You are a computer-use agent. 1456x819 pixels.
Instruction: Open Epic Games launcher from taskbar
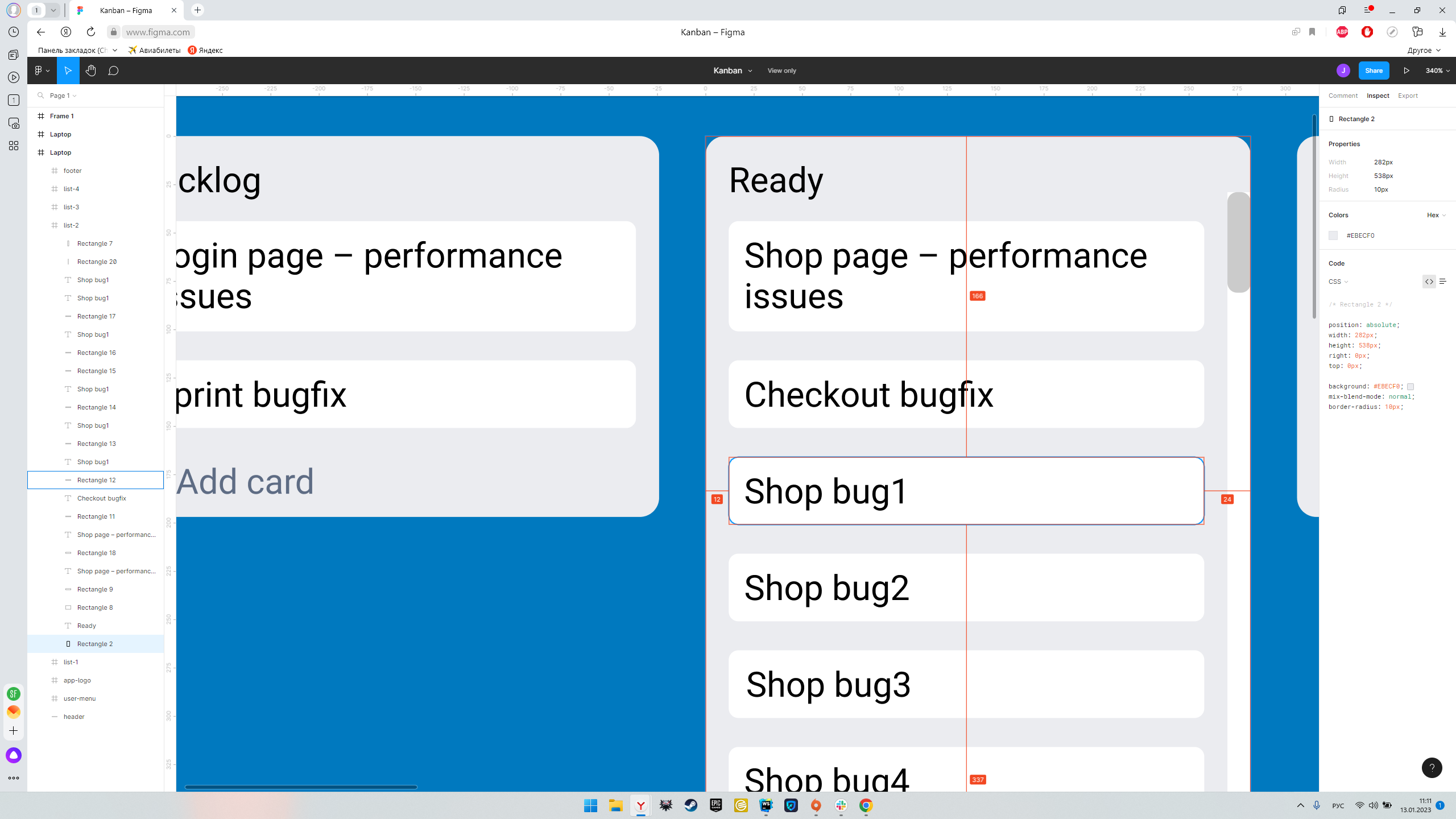click(715, 805)
